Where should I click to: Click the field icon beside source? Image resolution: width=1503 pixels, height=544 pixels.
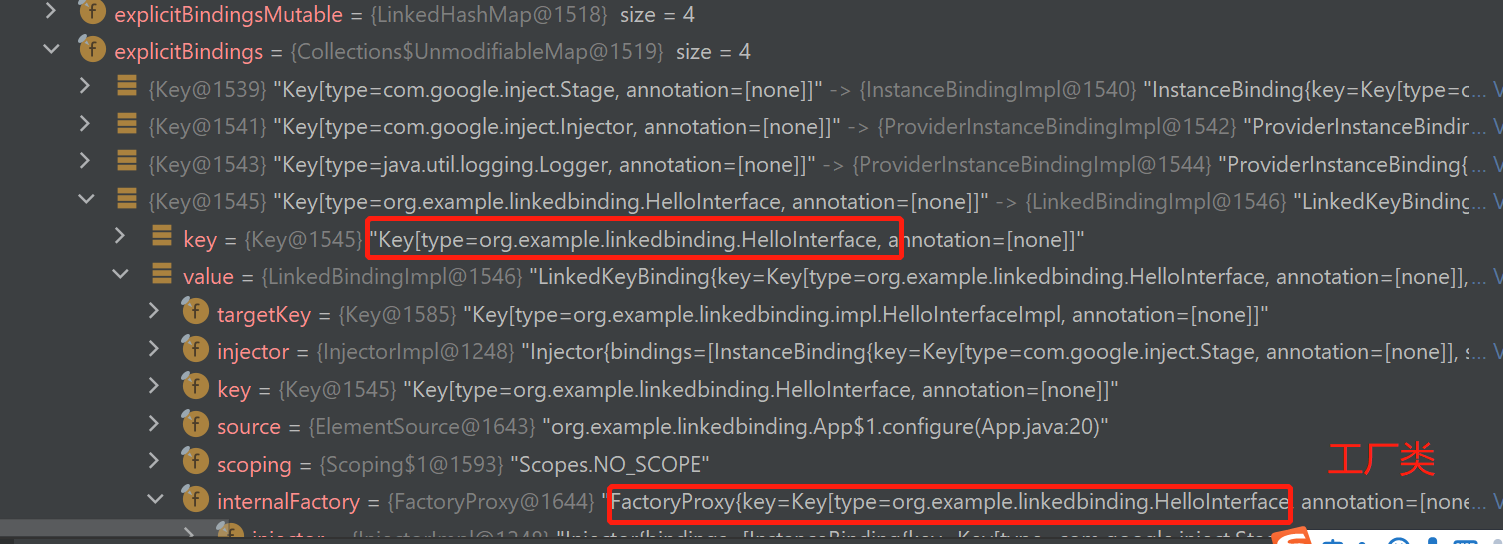click(195, 424)
